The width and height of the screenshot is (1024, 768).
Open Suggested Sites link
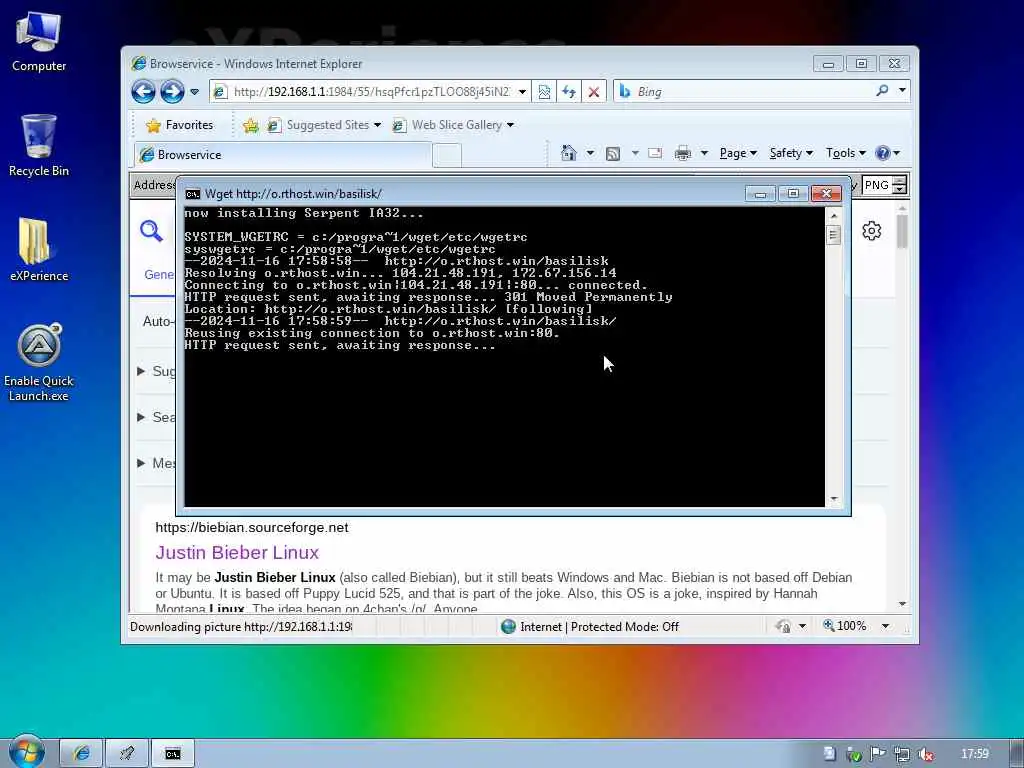[324, 125]
